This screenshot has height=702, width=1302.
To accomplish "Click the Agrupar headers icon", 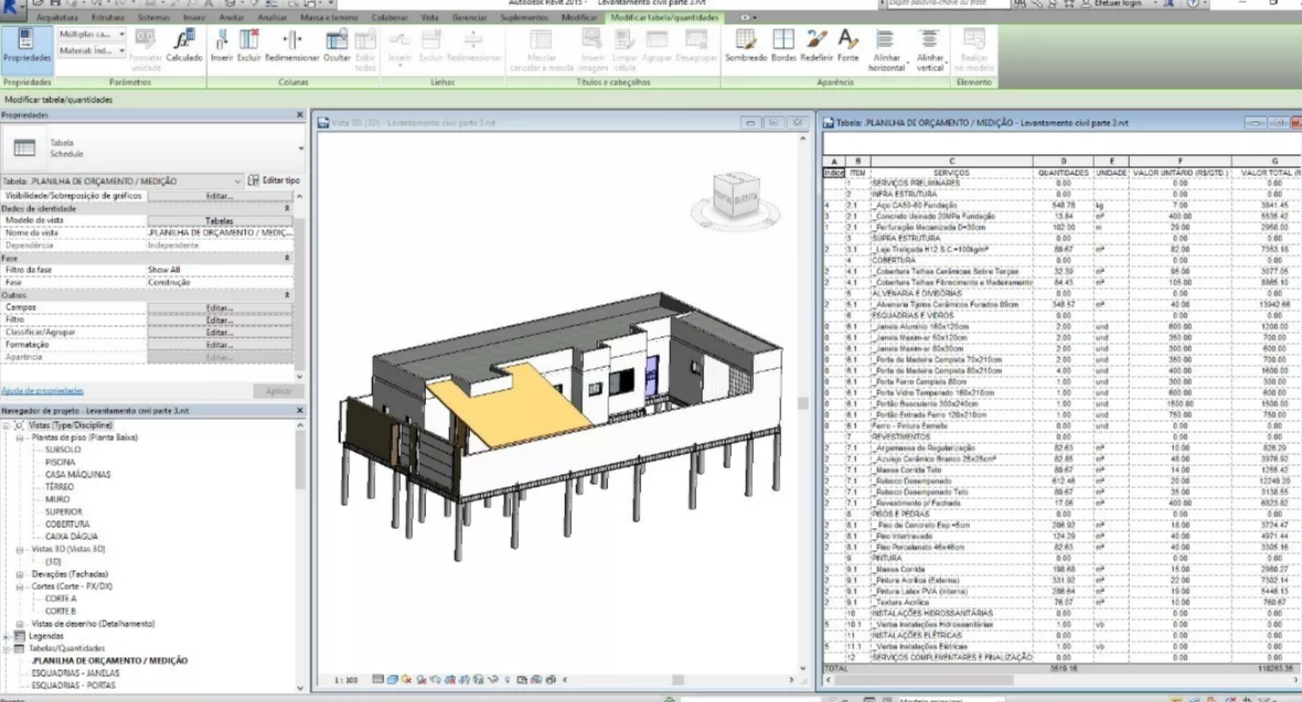I will click(x=657, y=45).
